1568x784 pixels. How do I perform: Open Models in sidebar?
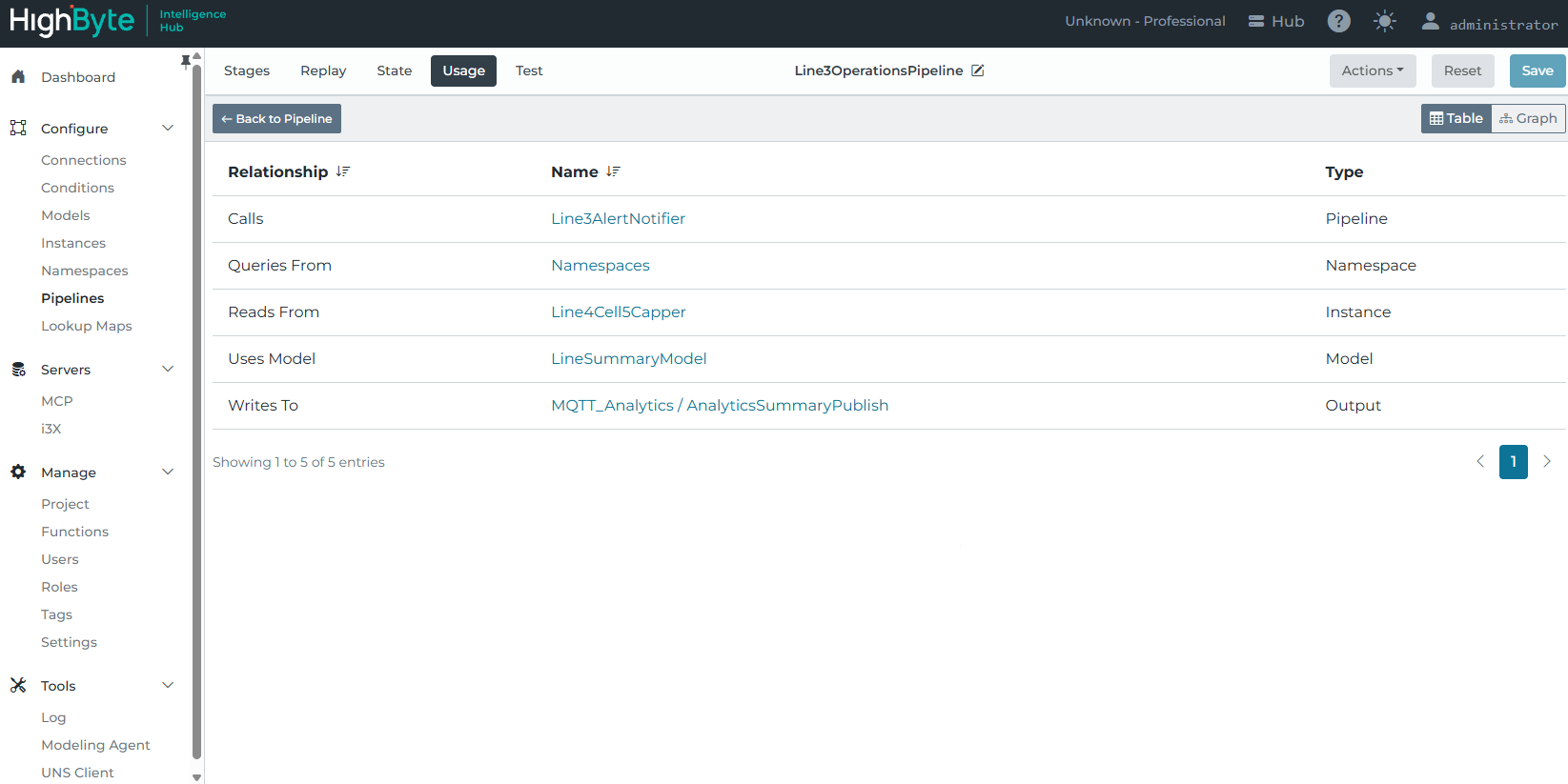pos(66,215)
